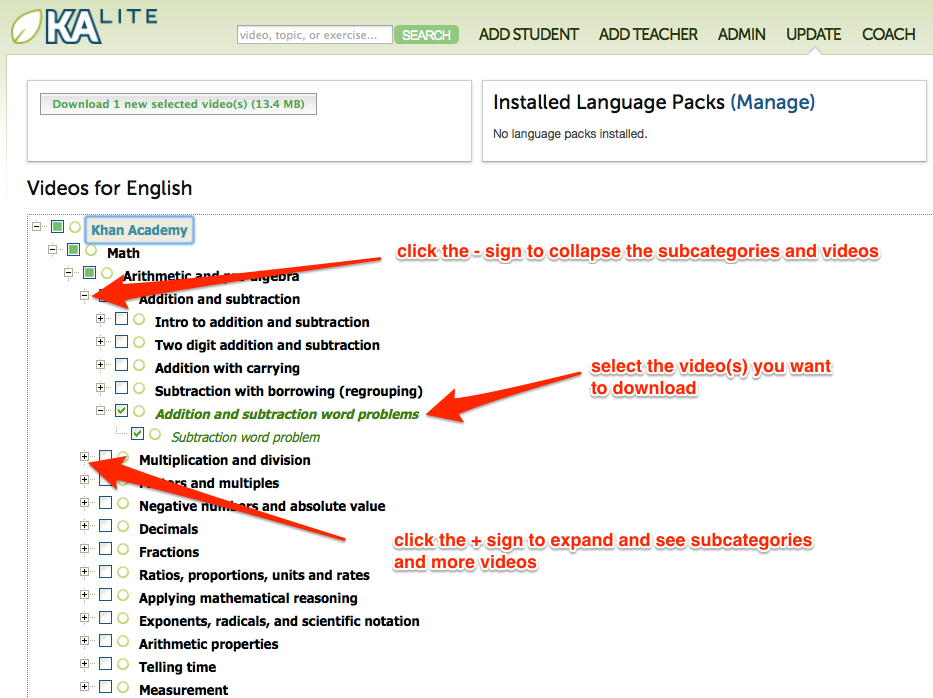Viewport: 933px width, 698px height.
Task: Collapse the Arithmetic and pre-algebra node
Action: [x=68, y=273]
